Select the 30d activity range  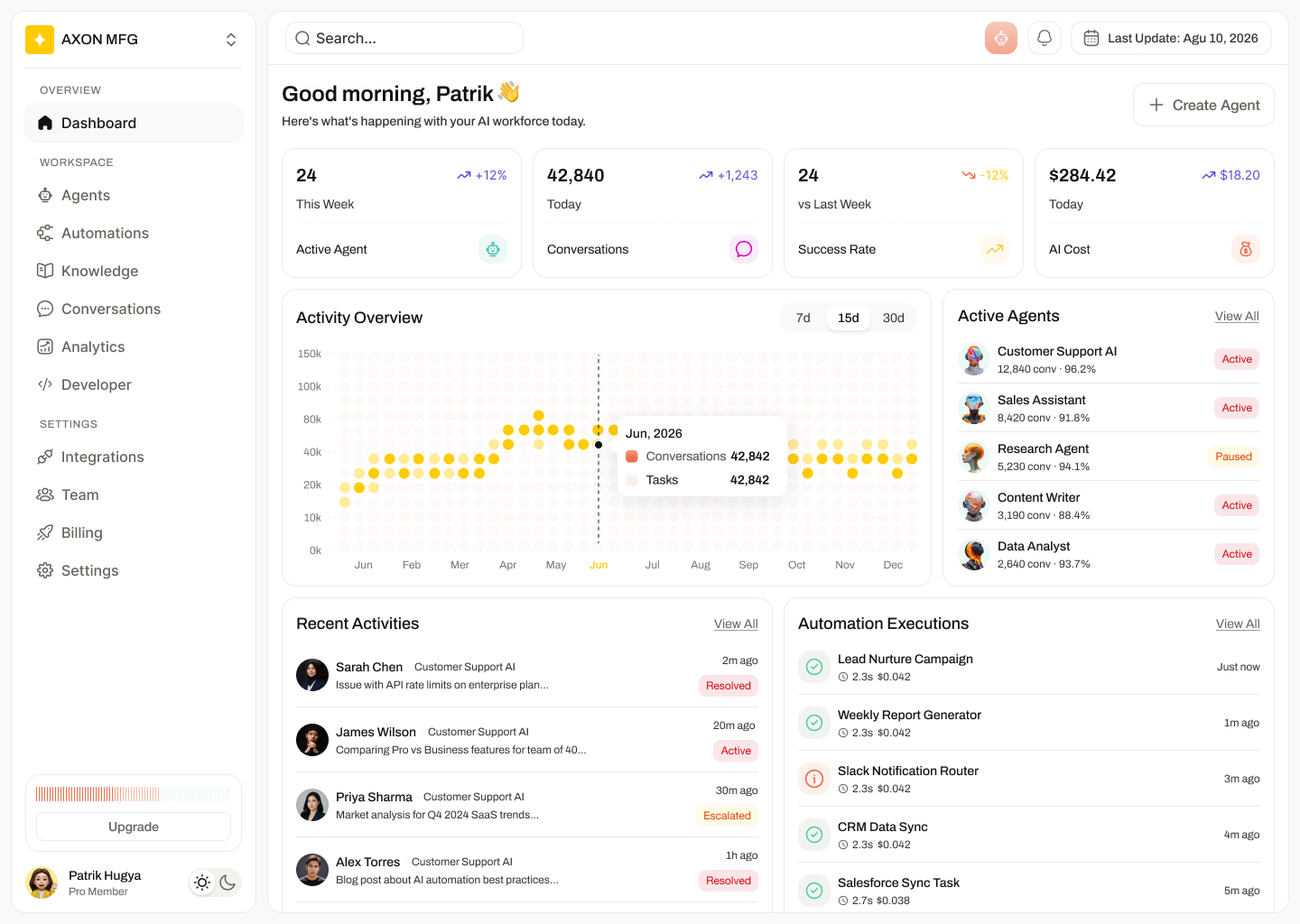[x=894, y=318]
